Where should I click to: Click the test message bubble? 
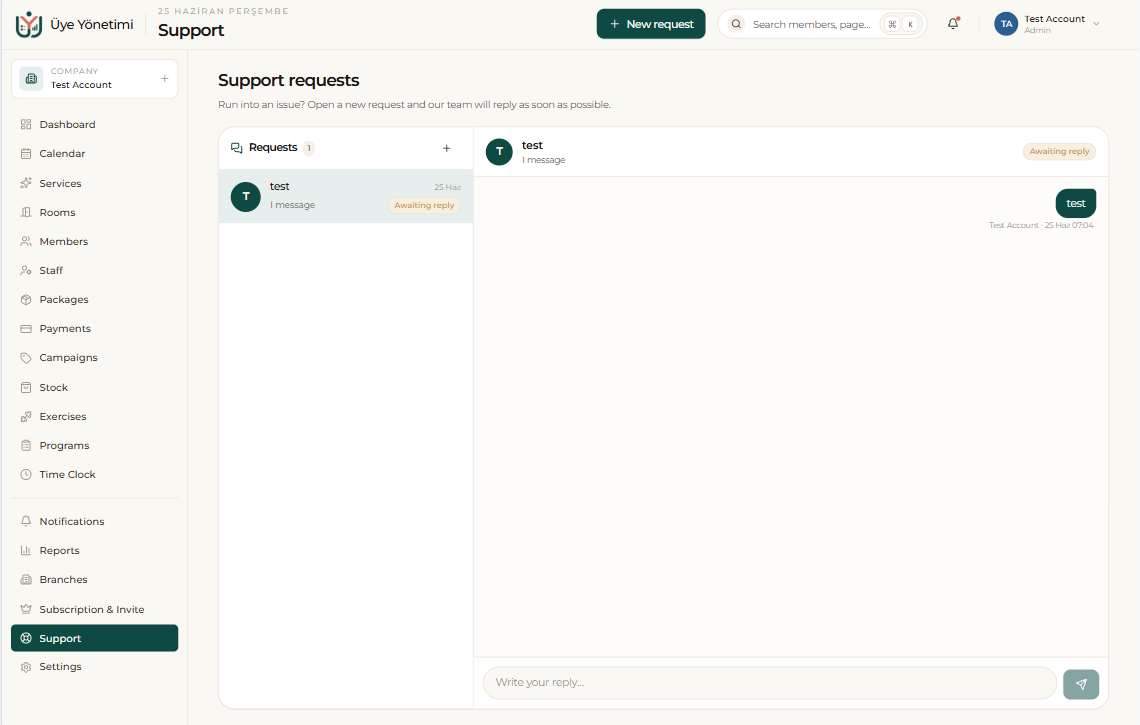[x=1075, y=203]
